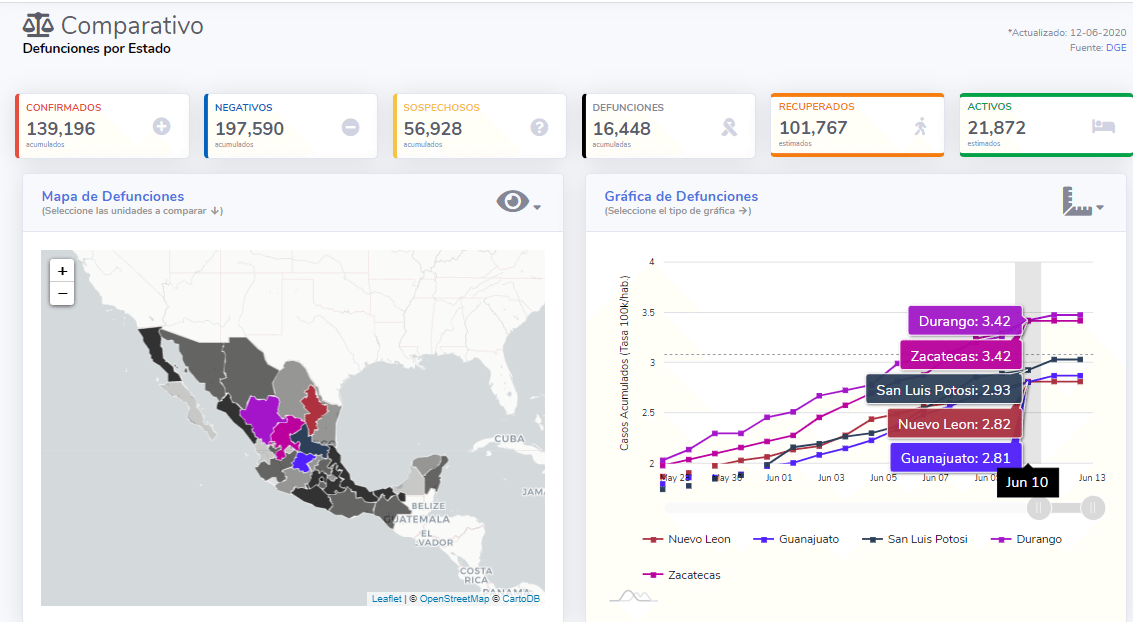Click the plus icon in Confirmados card
This screenshot has width=1133, height=622.
pos(161,127)
